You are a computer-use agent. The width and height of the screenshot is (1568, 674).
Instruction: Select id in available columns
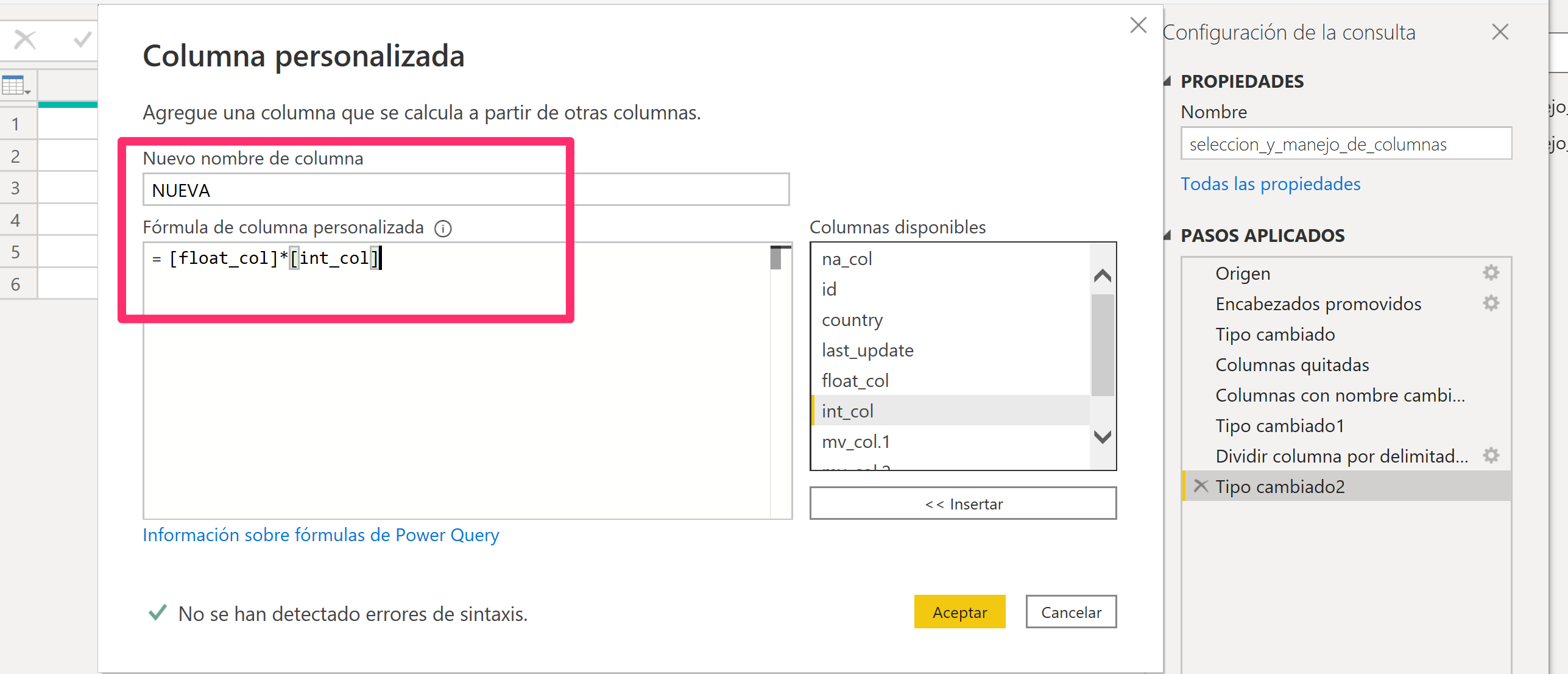(950, 289)
